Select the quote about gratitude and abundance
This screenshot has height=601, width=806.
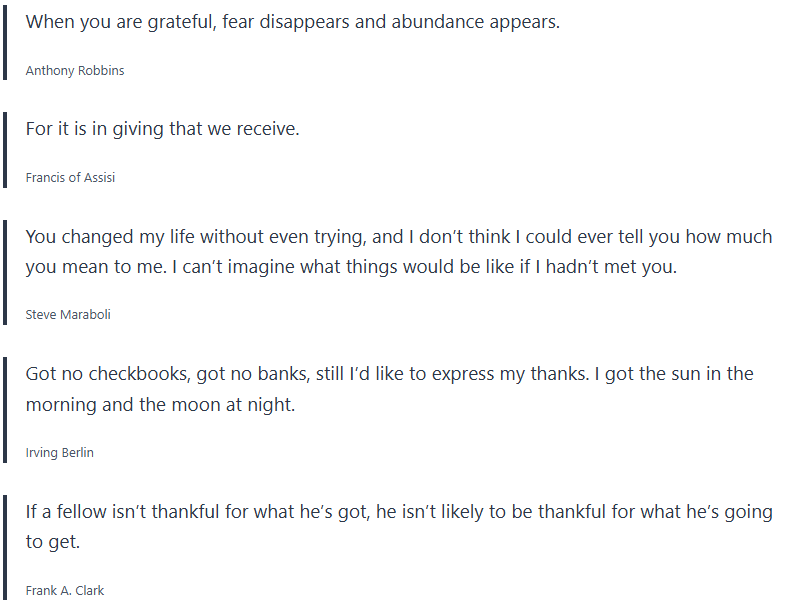[292, 22]
